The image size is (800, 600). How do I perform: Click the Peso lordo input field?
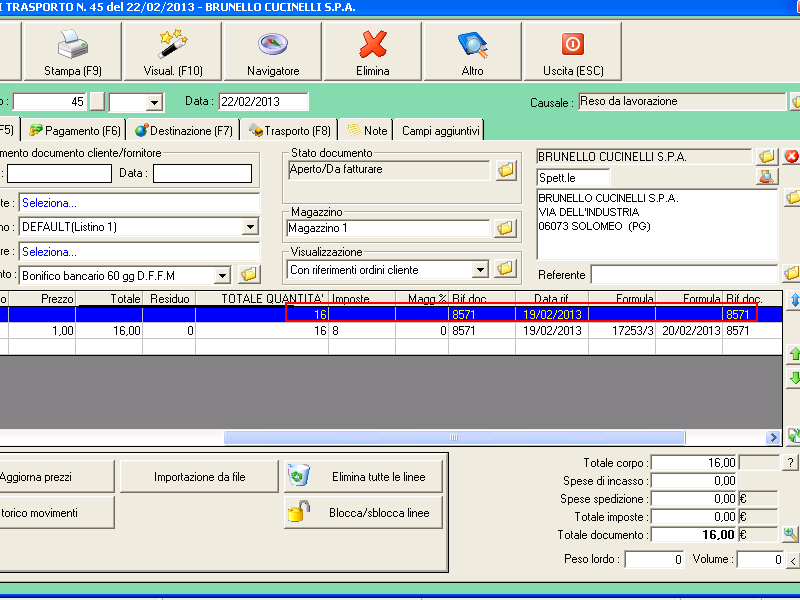pos(654,560)
